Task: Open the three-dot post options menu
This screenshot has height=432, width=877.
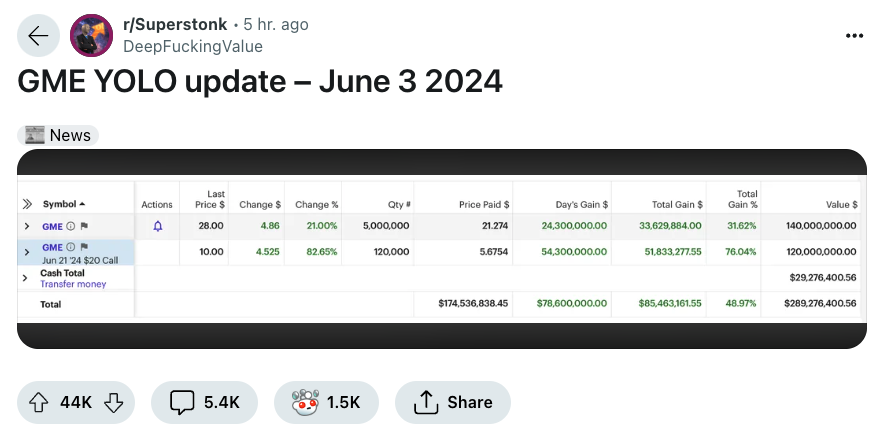Action: click(854, 36)
